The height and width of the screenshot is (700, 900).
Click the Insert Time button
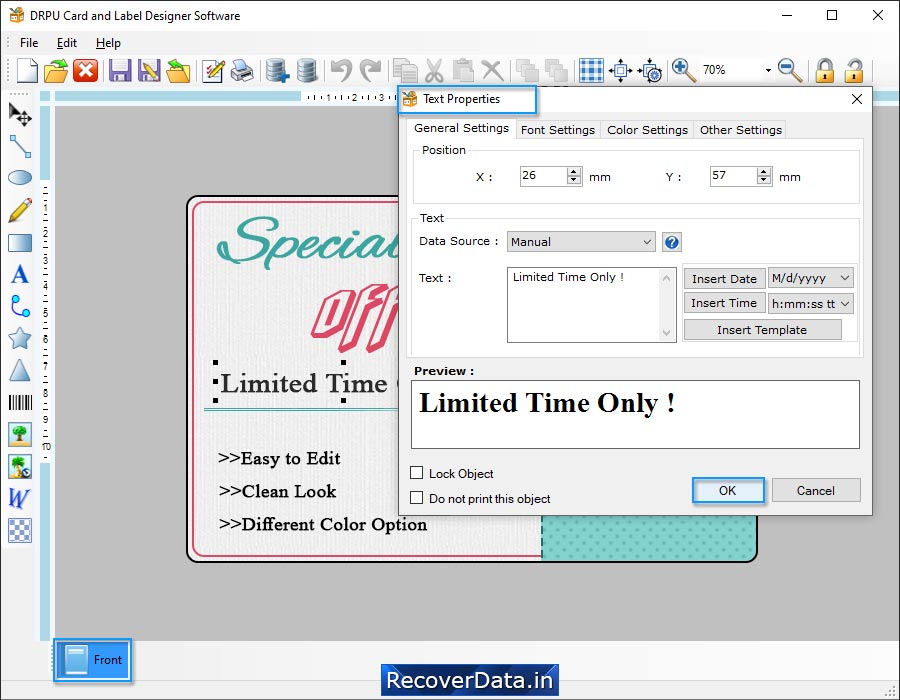click(724, 303)
